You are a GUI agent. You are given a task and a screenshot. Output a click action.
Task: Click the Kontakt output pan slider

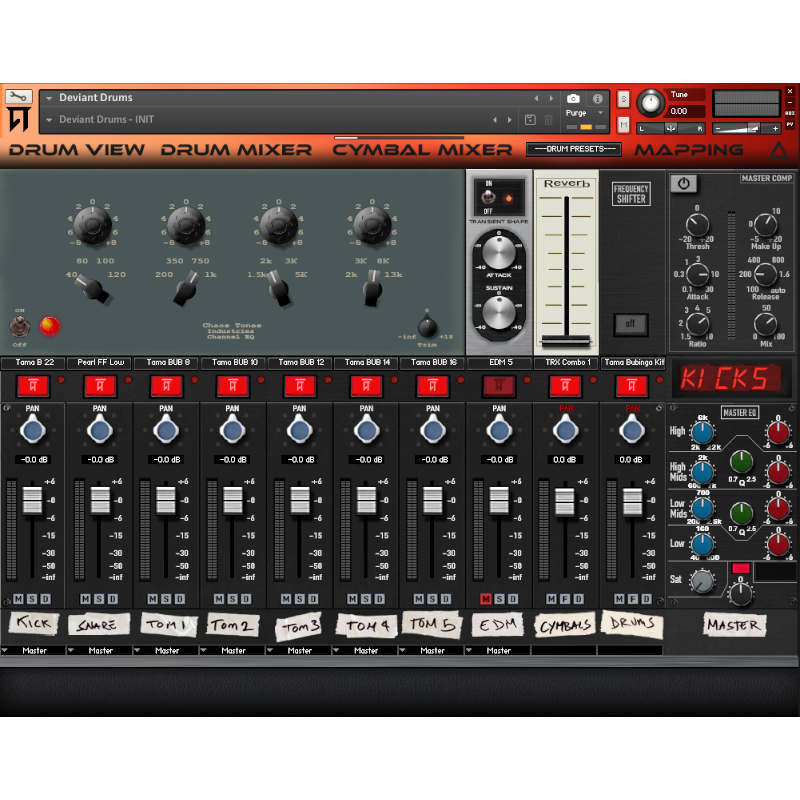[x=671, y=129]
